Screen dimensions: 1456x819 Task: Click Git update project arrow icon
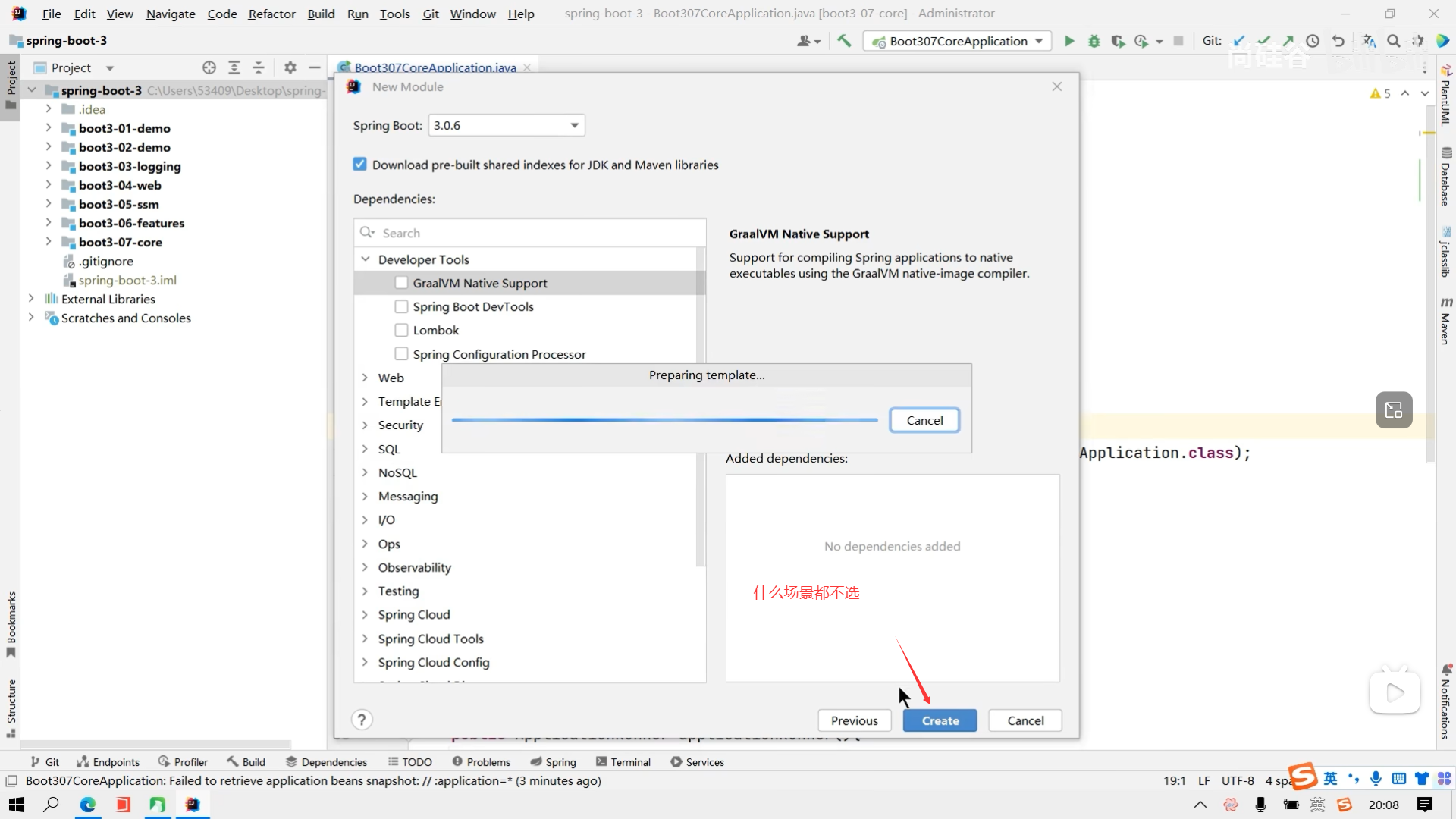pyautogui.click(x=1239, y=41)
